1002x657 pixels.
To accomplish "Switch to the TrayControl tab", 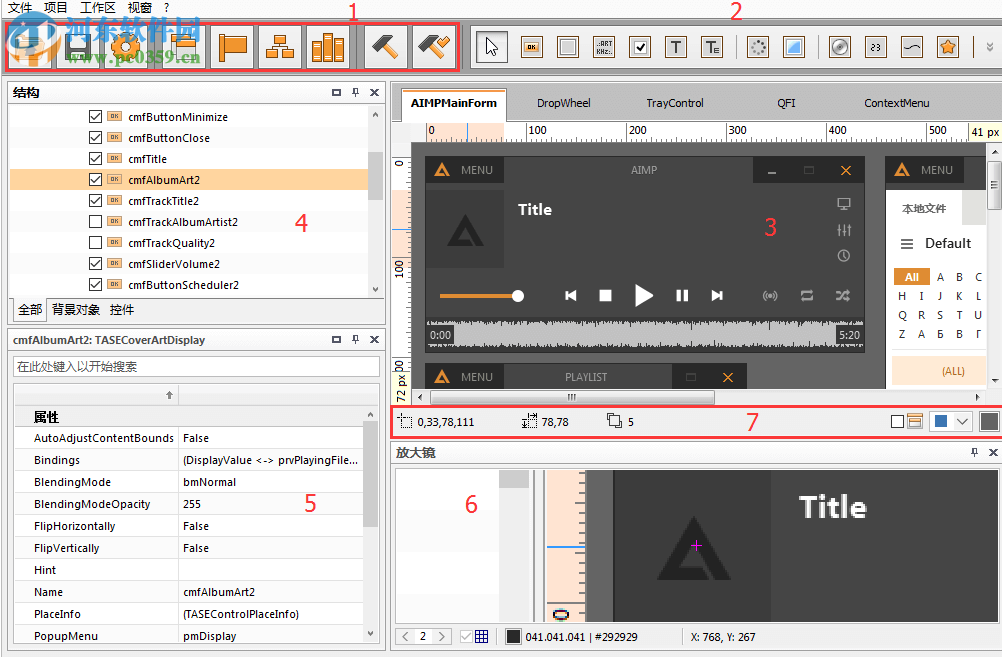I will (674, 103).
